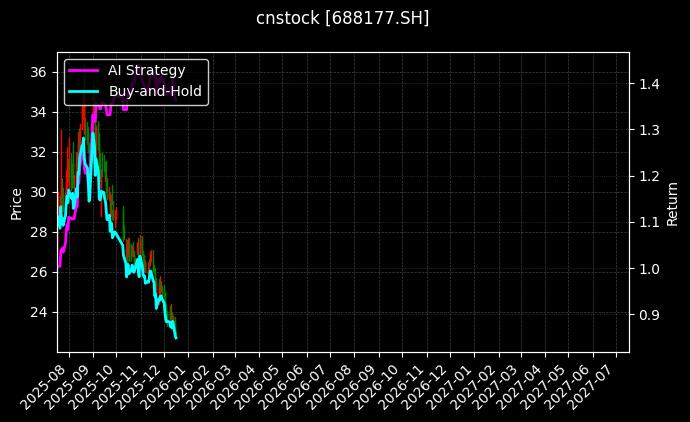Screen dimensions: 690x422
Task: Click the 0.9 return tick label
Action: tap(649, 315)
